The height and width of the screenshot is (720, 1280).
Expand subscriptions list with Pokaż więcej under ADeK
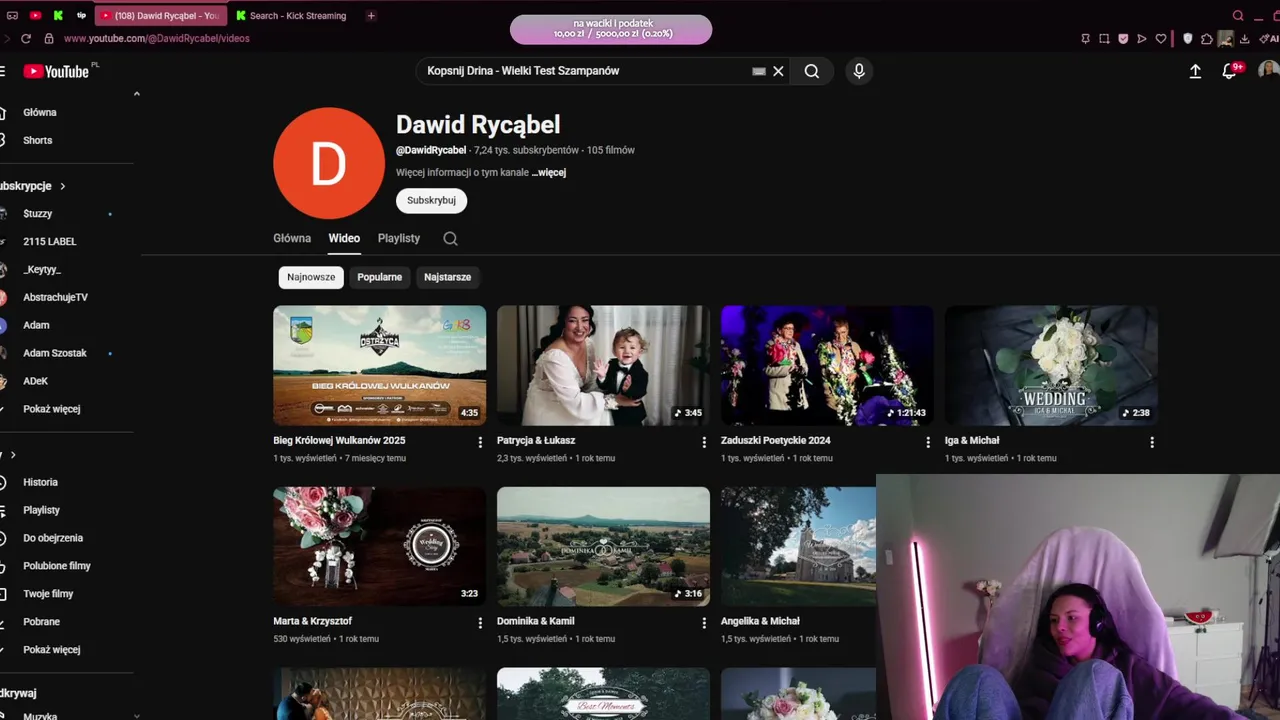coord(52,409)
